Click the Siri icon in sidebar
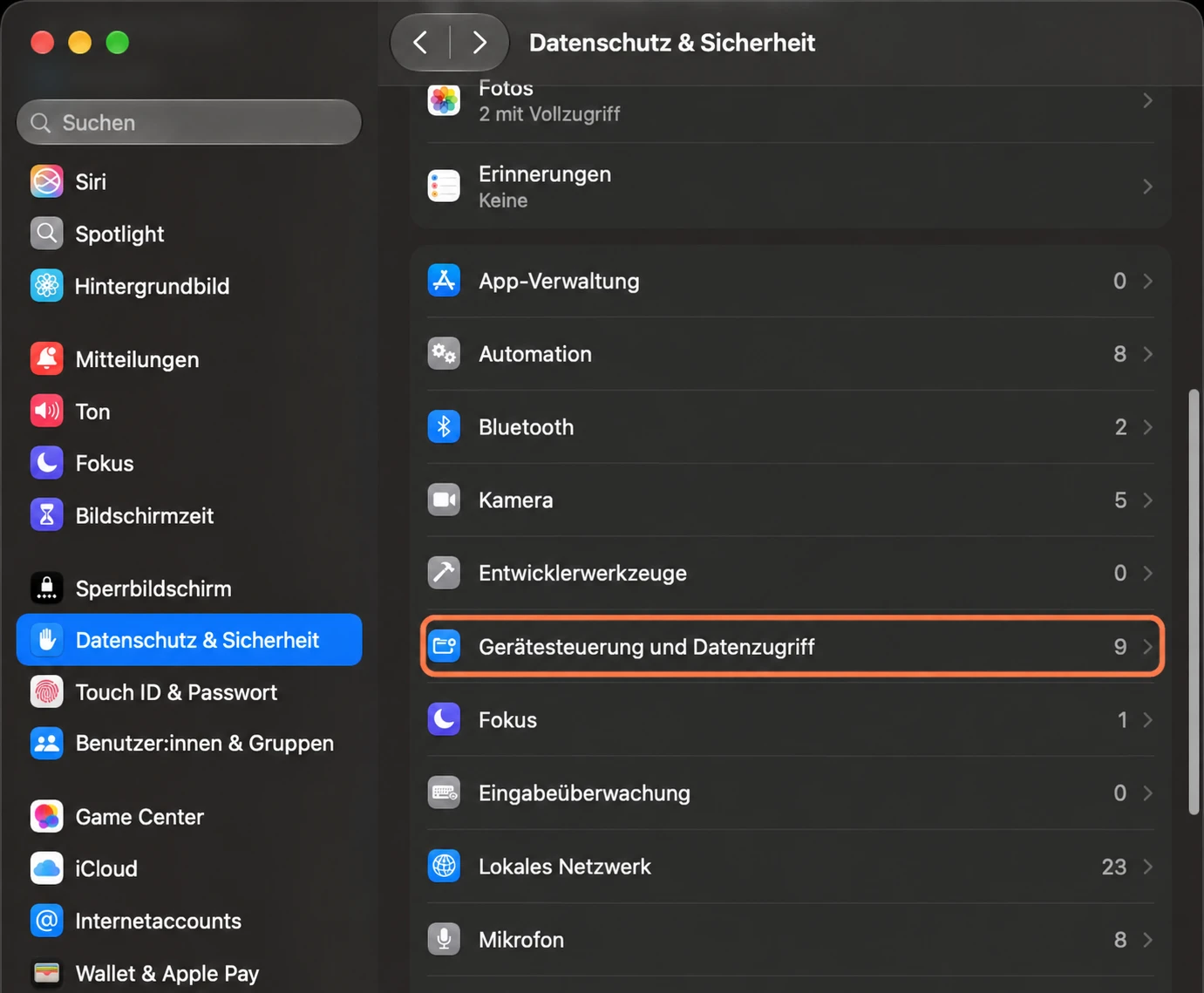Image resolution: width=1204 pixels, height=993 pixels. click(x=47, y=181)
